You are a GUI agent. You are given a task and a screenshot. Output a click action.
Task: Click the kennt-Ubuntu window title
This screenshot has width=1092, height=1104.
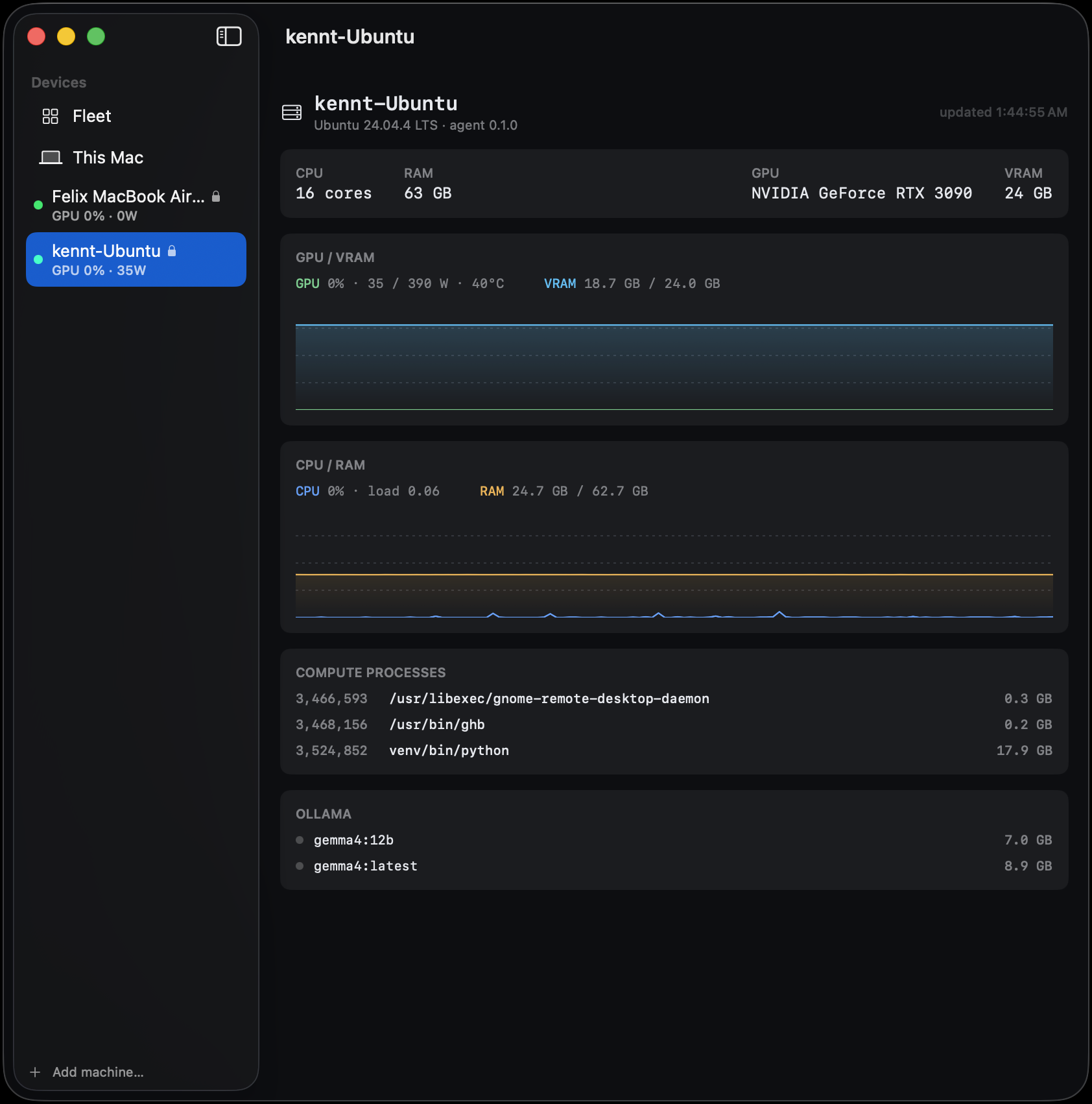pos(350,36)
